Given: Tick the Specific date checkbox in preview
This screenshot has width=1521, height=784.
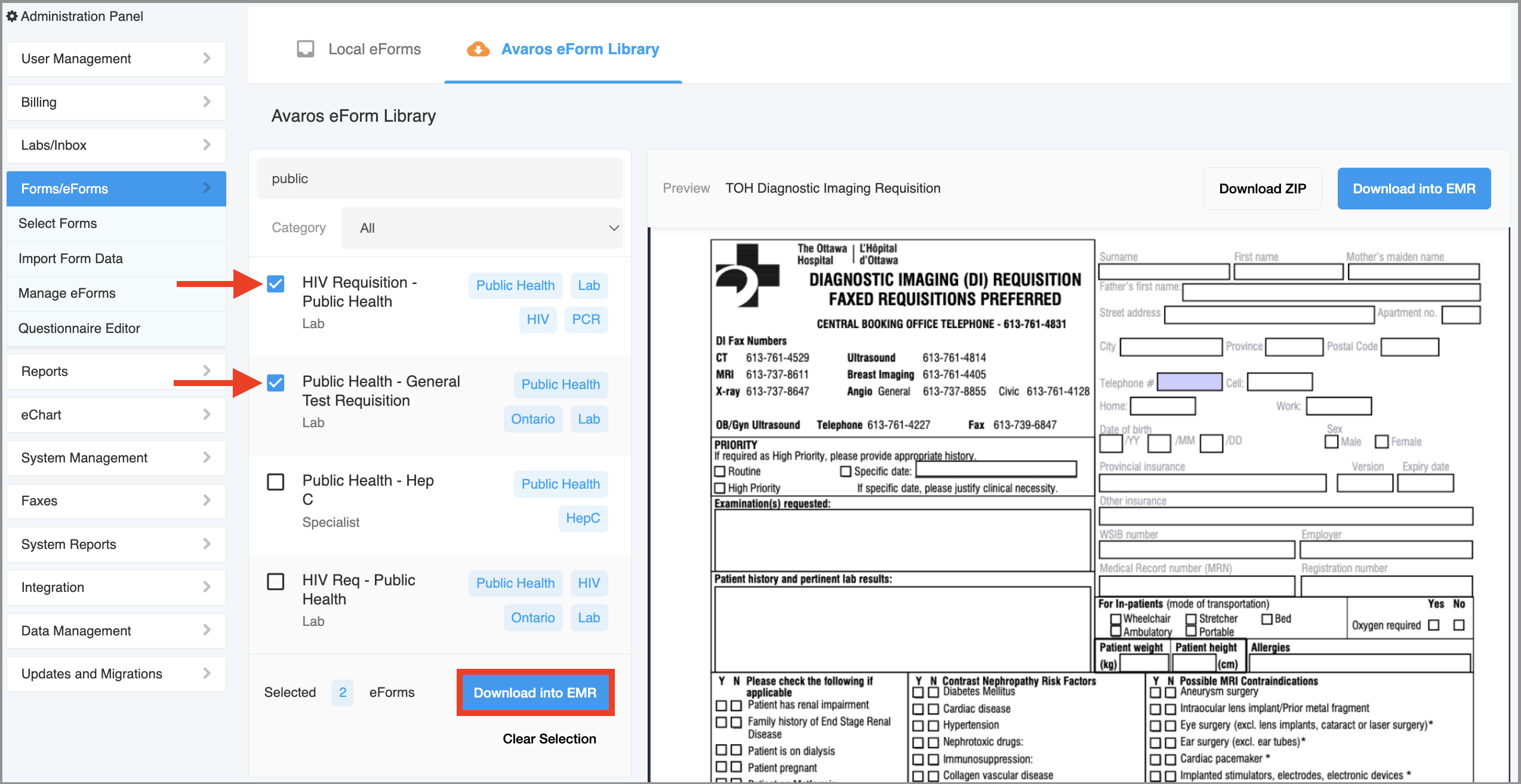Looking at the screenshot, I should [845, 471].
